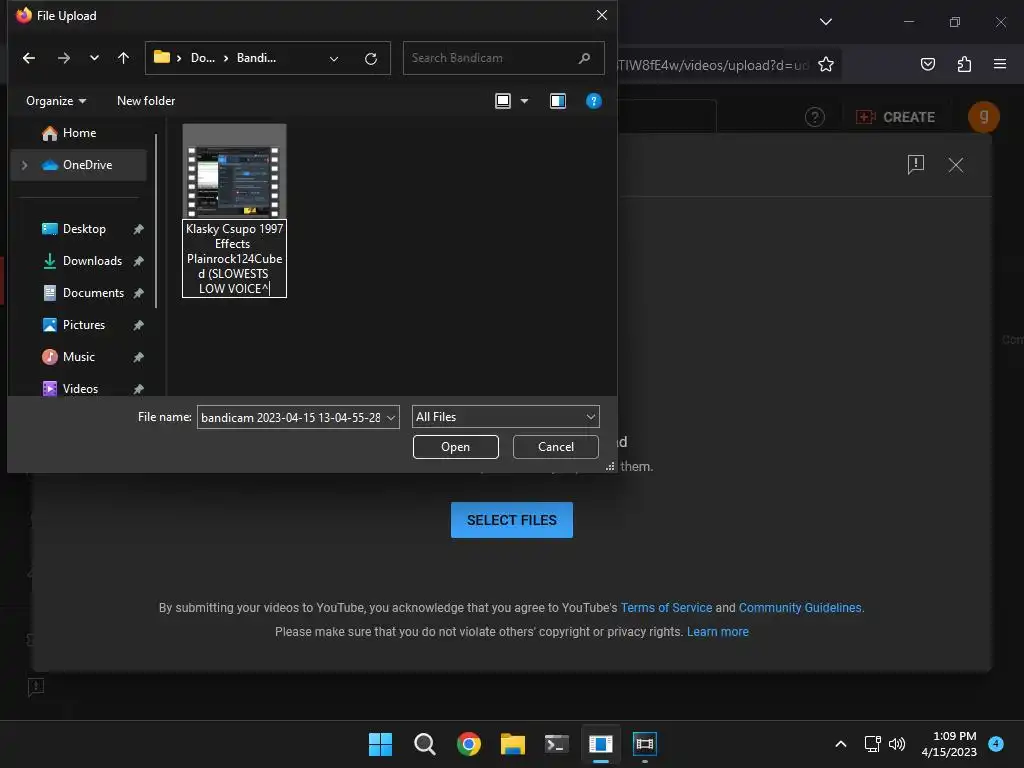Open the Terms of Service link
The width and height of the screenshot is (1024, 768).
(666, 607)
